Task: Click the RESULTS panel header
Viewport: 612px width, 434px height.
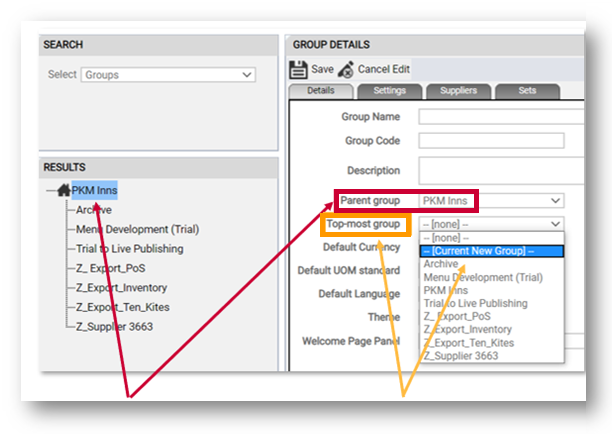Action: [x=158, y=167]
